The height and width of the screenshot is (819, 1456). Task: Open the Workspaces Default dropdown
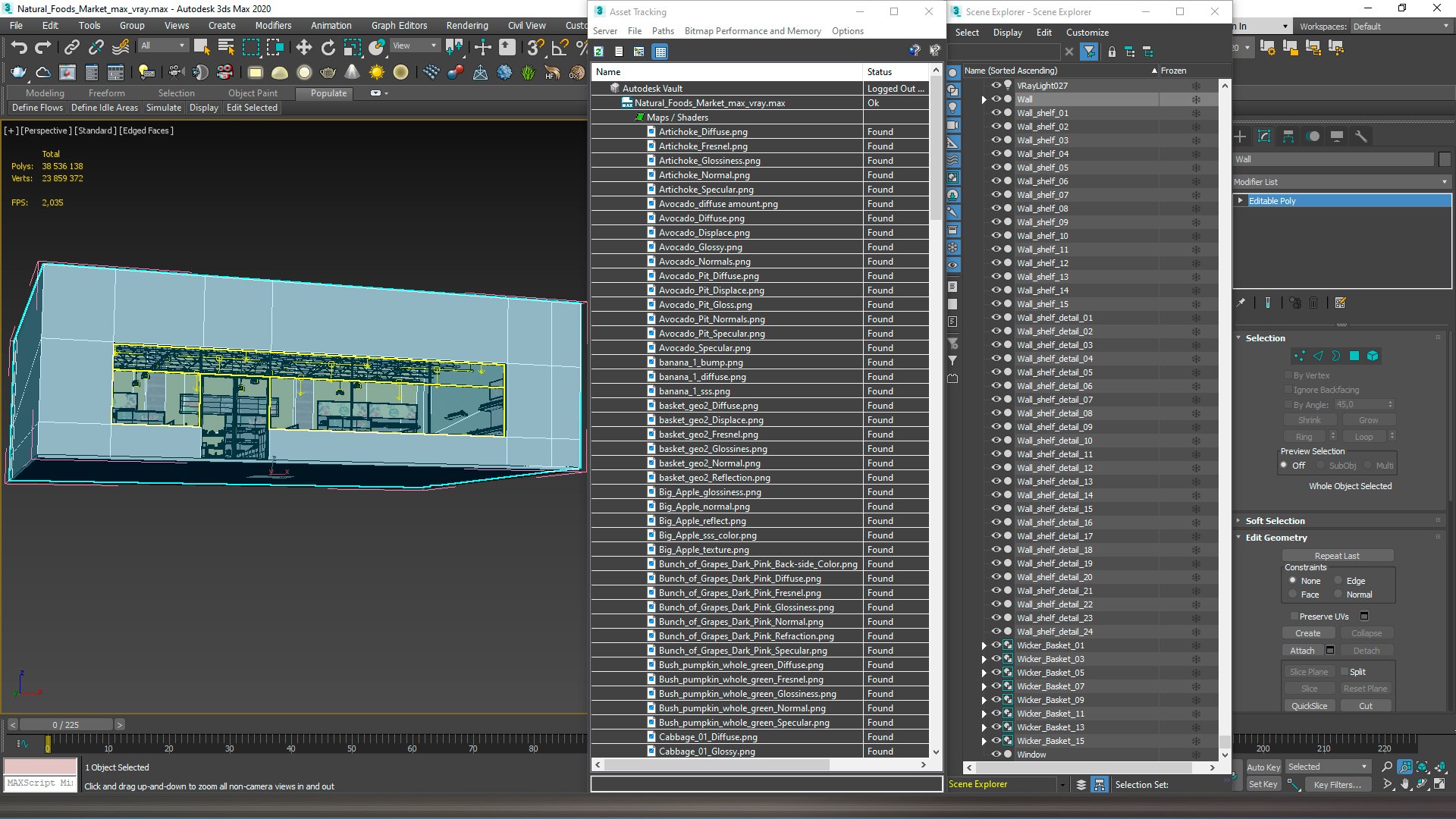click(x=1400, y=27)
